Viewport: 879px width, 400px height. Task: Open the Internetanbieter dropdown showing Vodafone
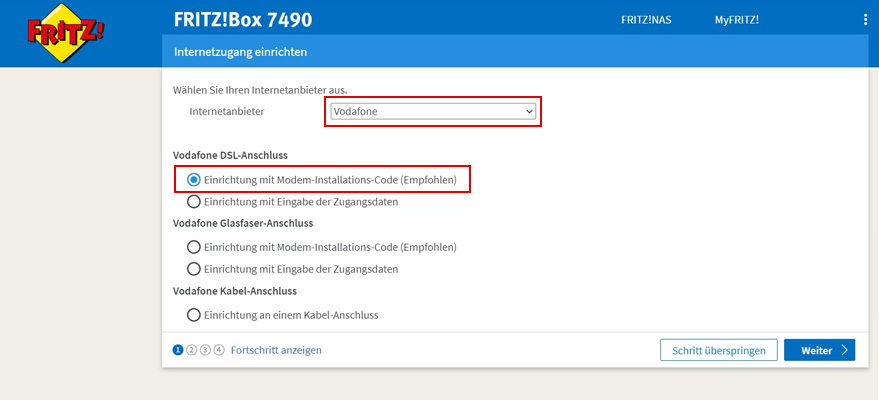434,112
